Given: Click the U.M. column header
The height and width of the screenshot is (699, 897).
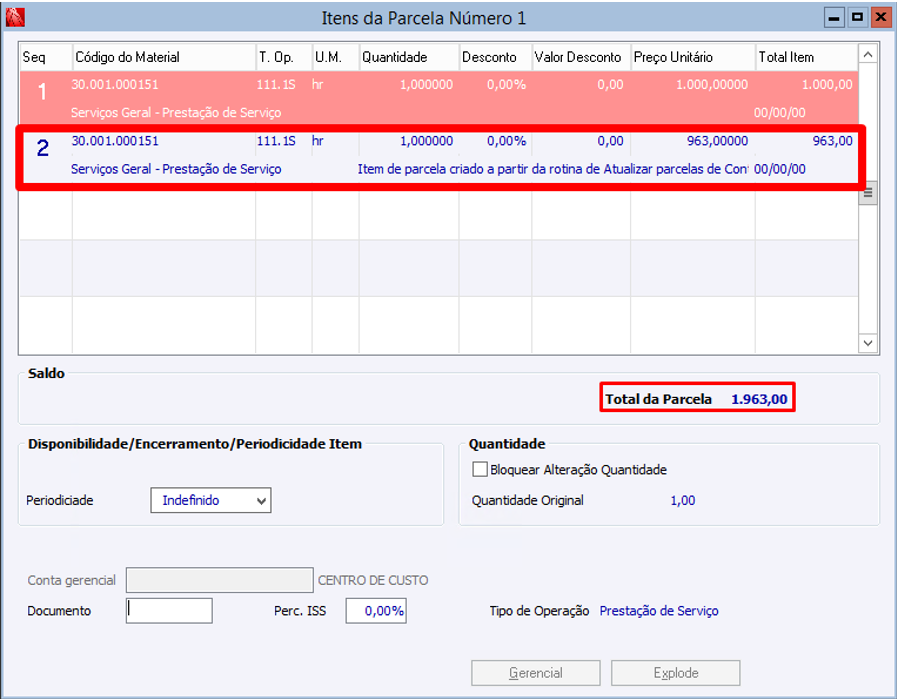Looking at the screenshot, I should click(x=336, y=57).
